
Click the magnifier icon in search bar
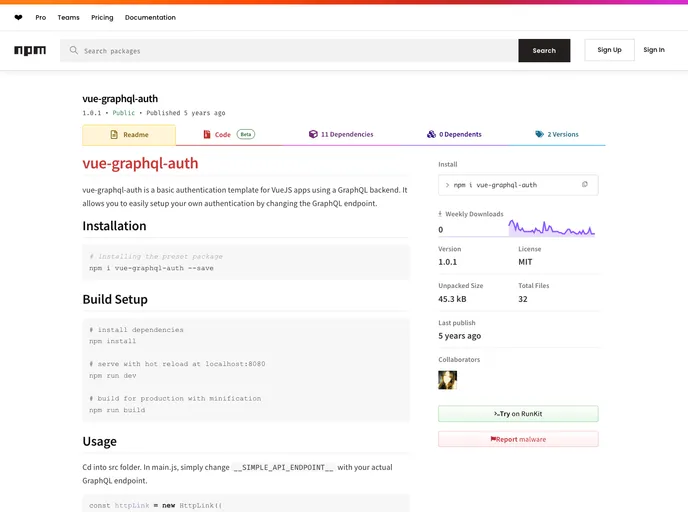click(74, 50)
